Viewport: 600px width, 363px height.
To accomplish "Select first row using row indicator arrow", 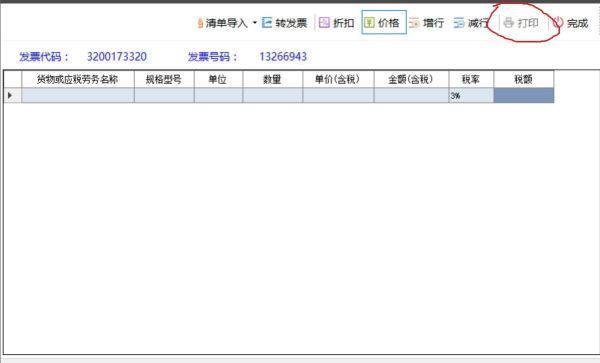I will [13, 96].
